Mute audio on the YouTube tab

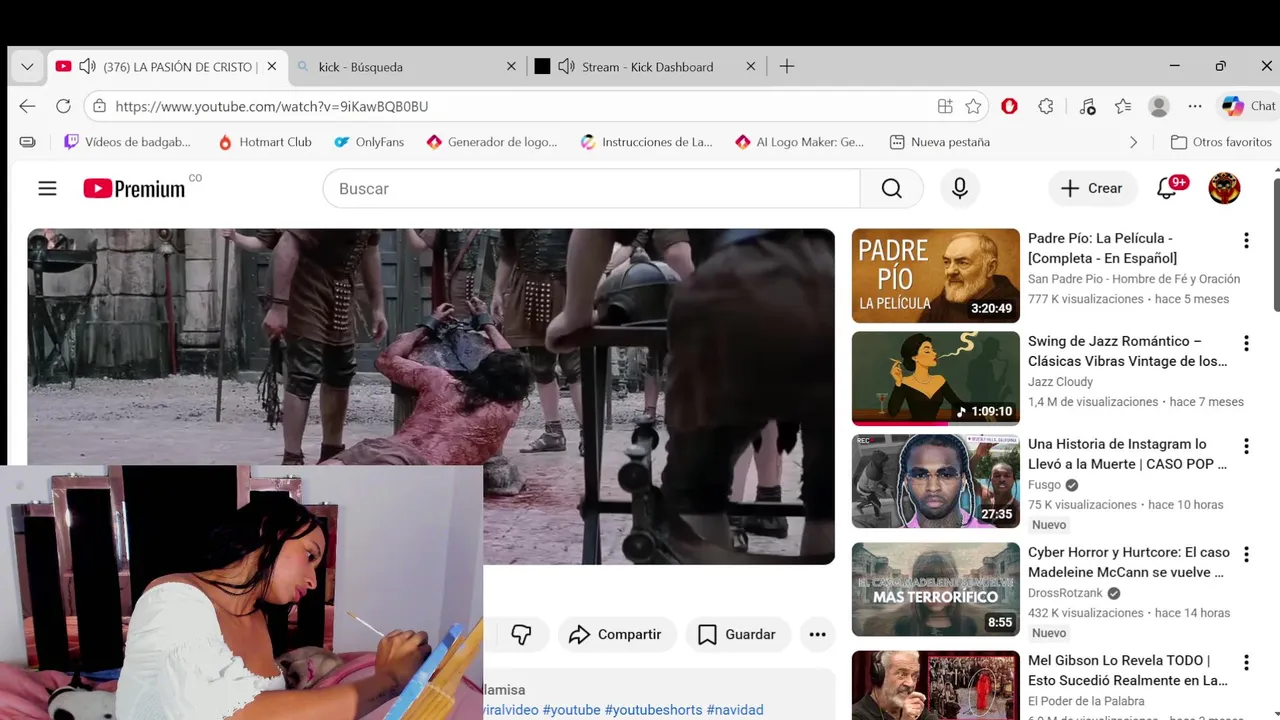[87, 67]
